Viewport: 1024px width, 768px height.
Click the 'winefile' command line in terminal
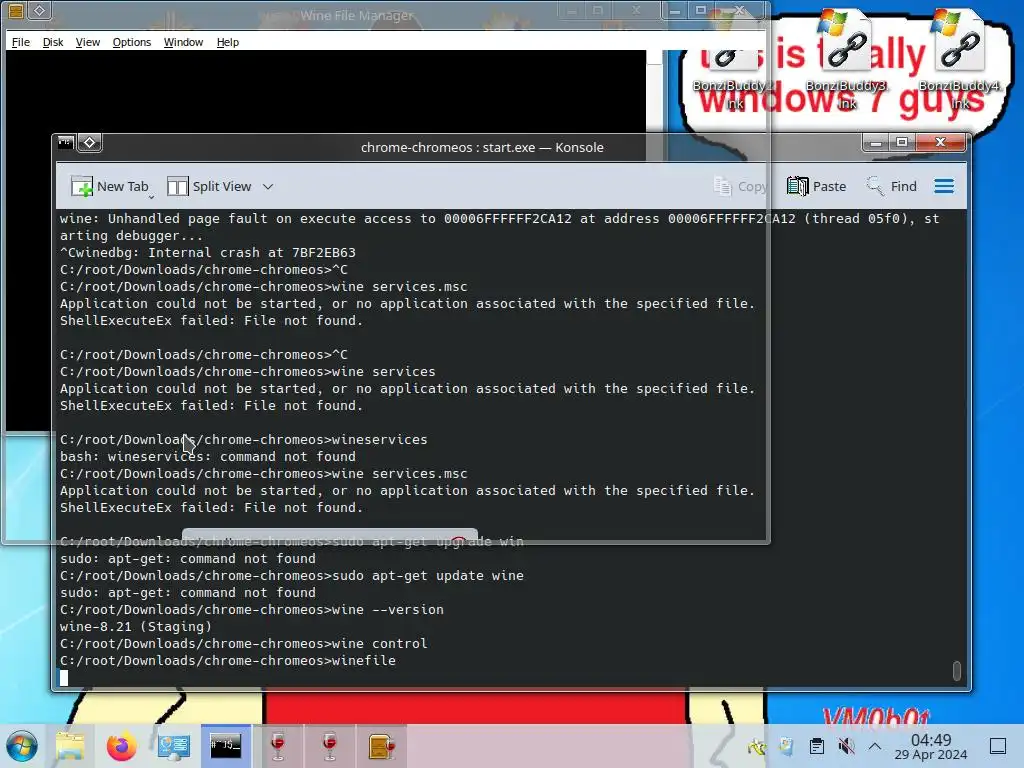228,660
